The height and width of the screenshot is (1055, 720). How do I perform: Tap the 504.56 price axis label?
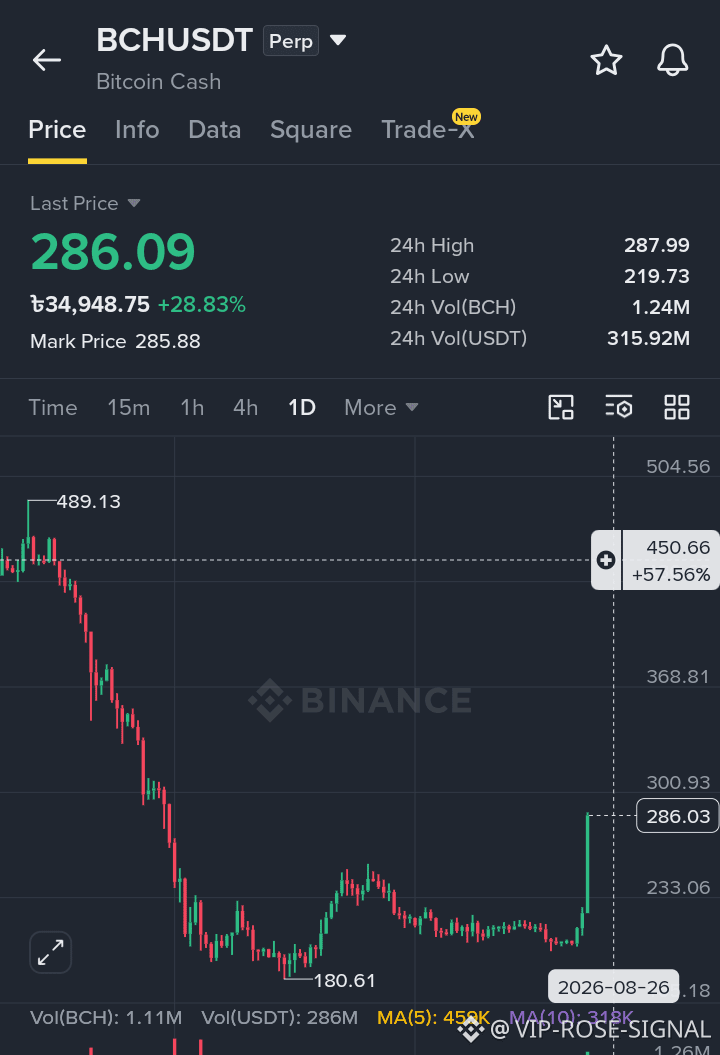pyautogui.click(x=678, y=466)
